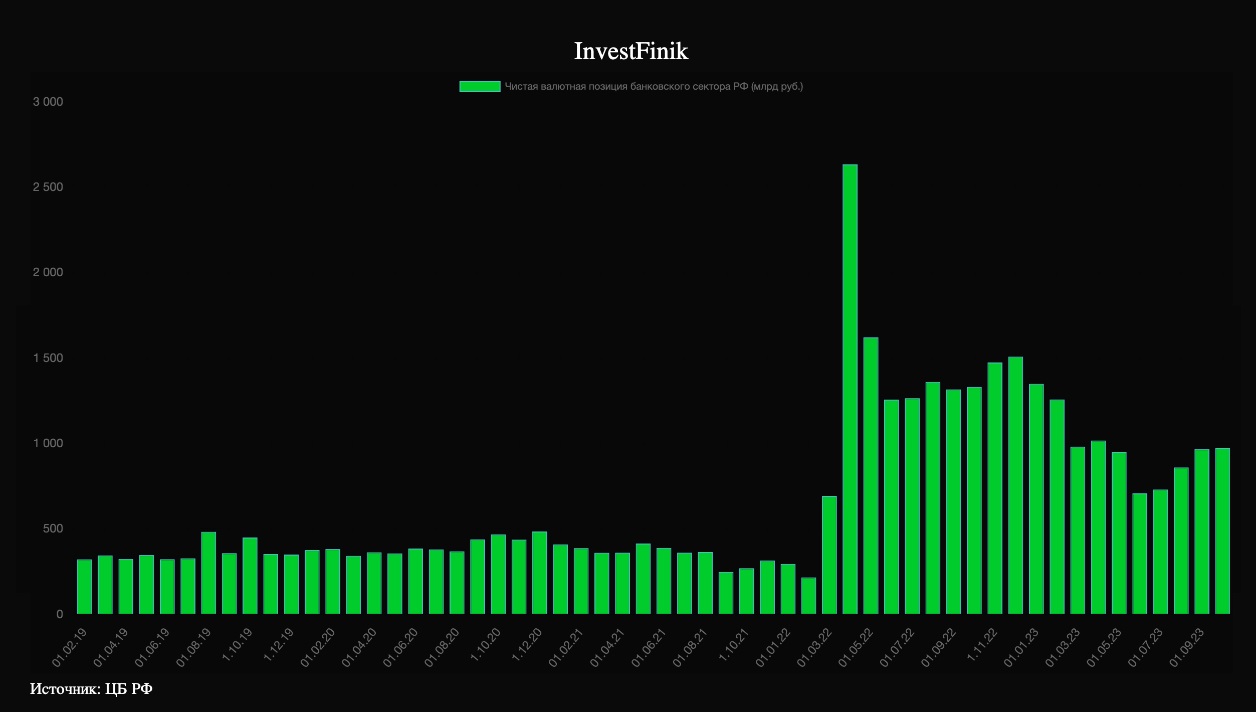Select the bar above 01.01.23
The height and width of the screenshot is (712, 1256).
tap(1036, 499)
